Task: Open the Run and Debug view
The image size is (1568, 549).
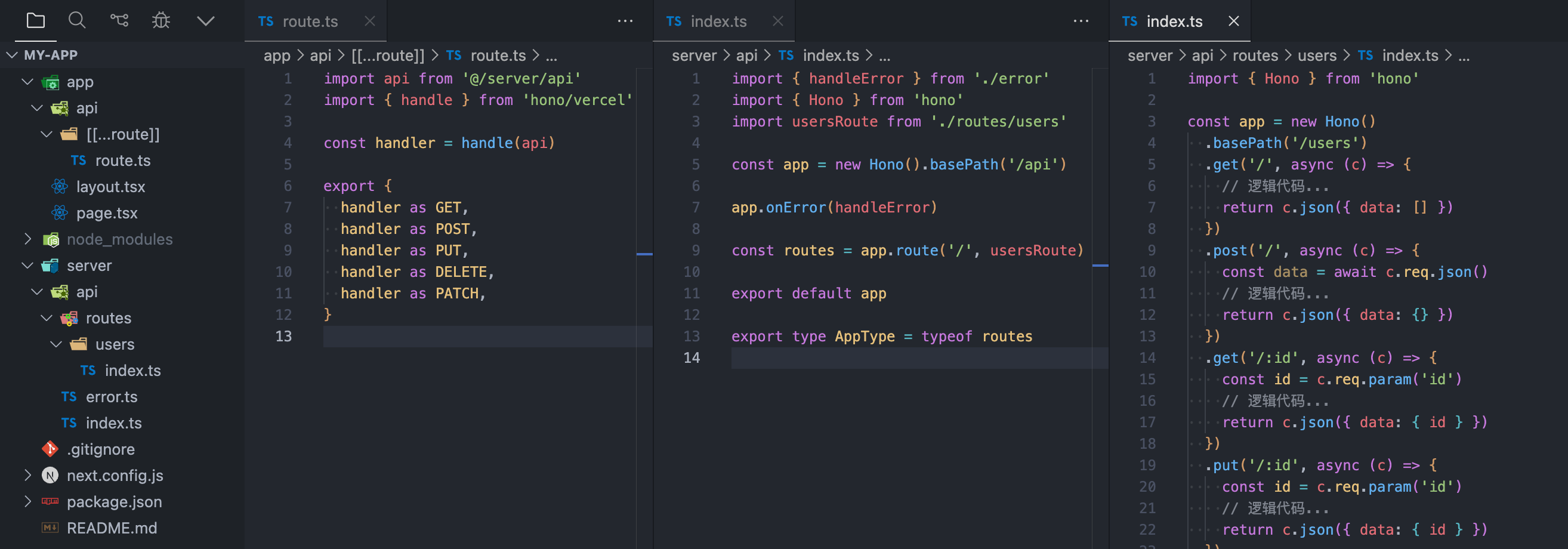Action: pyautogui.click(x=160, y=20)
